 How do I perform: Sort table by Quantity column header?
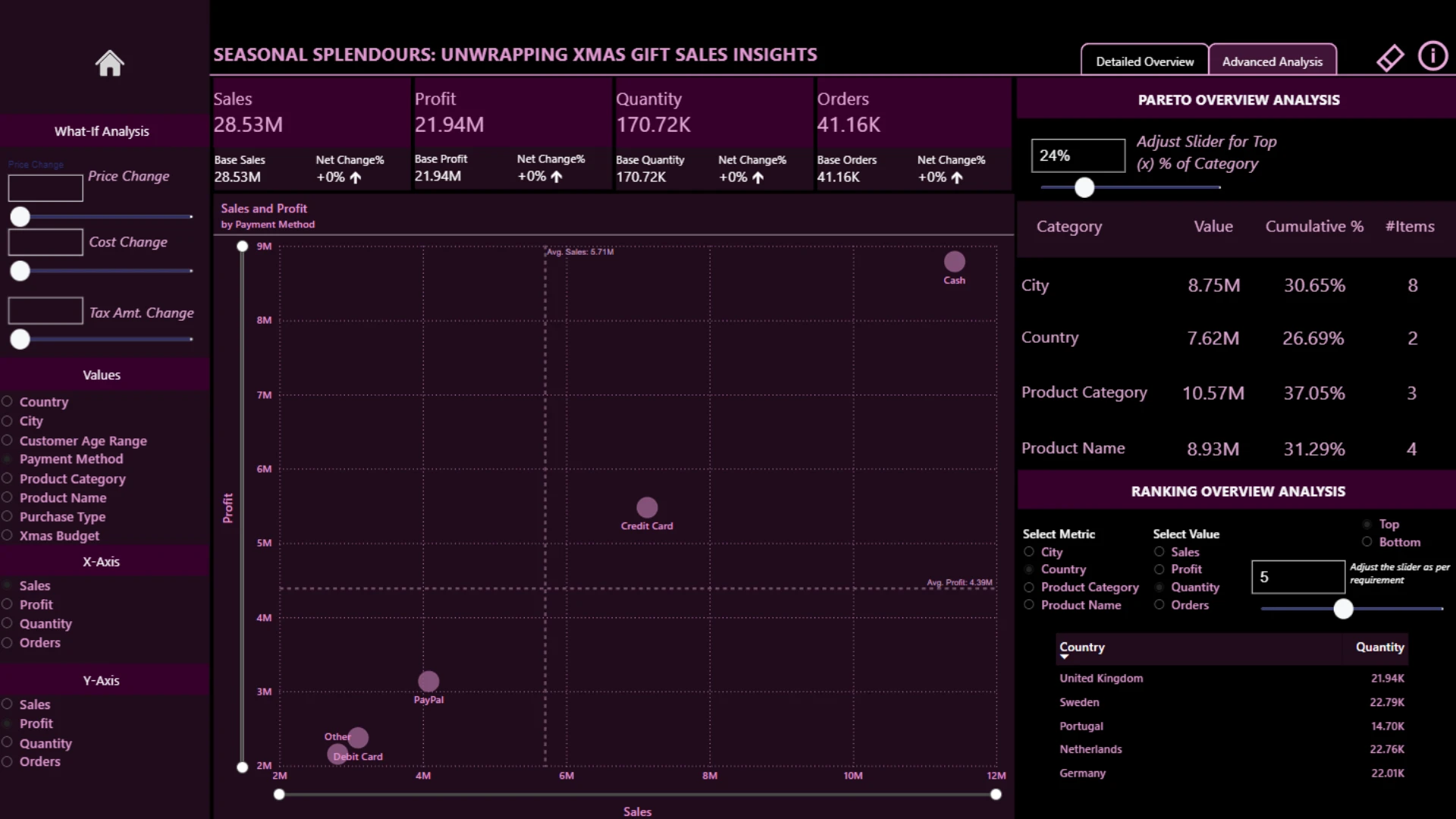click(1379, 647)
